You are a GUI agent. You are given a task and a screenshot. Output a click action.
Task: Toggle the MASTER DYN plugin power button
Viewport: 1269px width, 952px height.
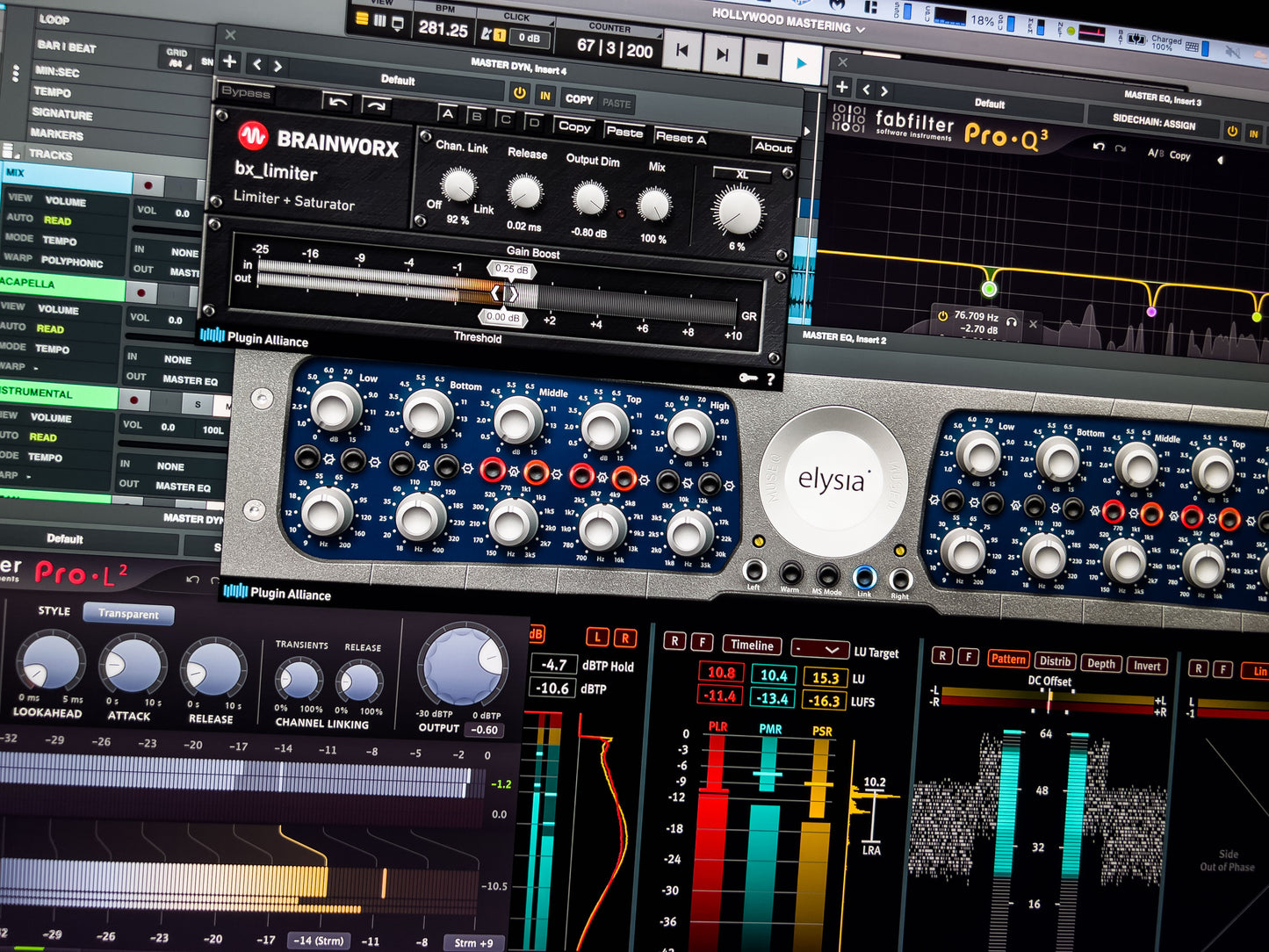click(x=519, y=93)
